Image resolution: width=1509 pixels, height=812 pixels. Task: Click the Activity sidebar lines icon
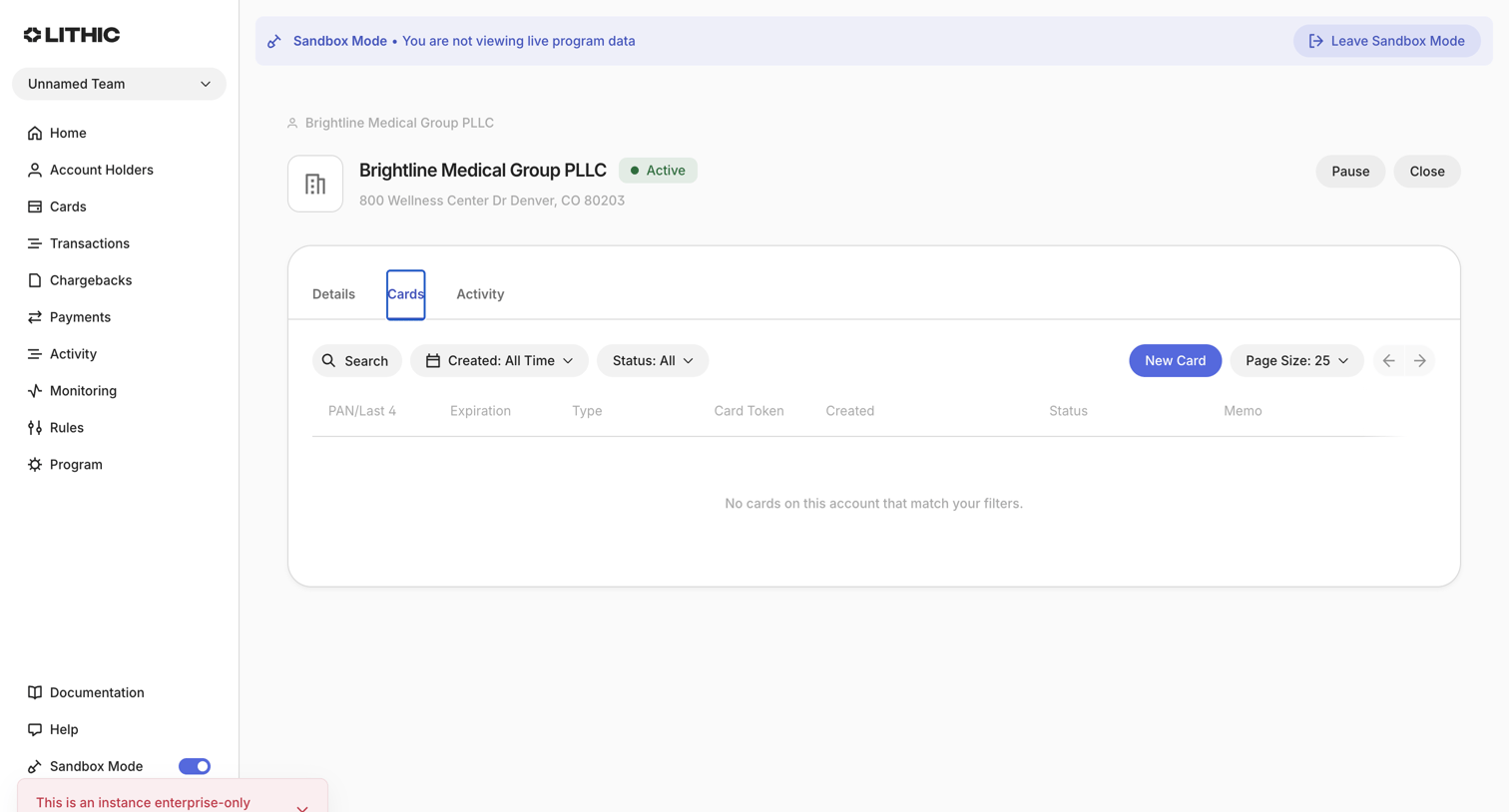tap(35, 354)
